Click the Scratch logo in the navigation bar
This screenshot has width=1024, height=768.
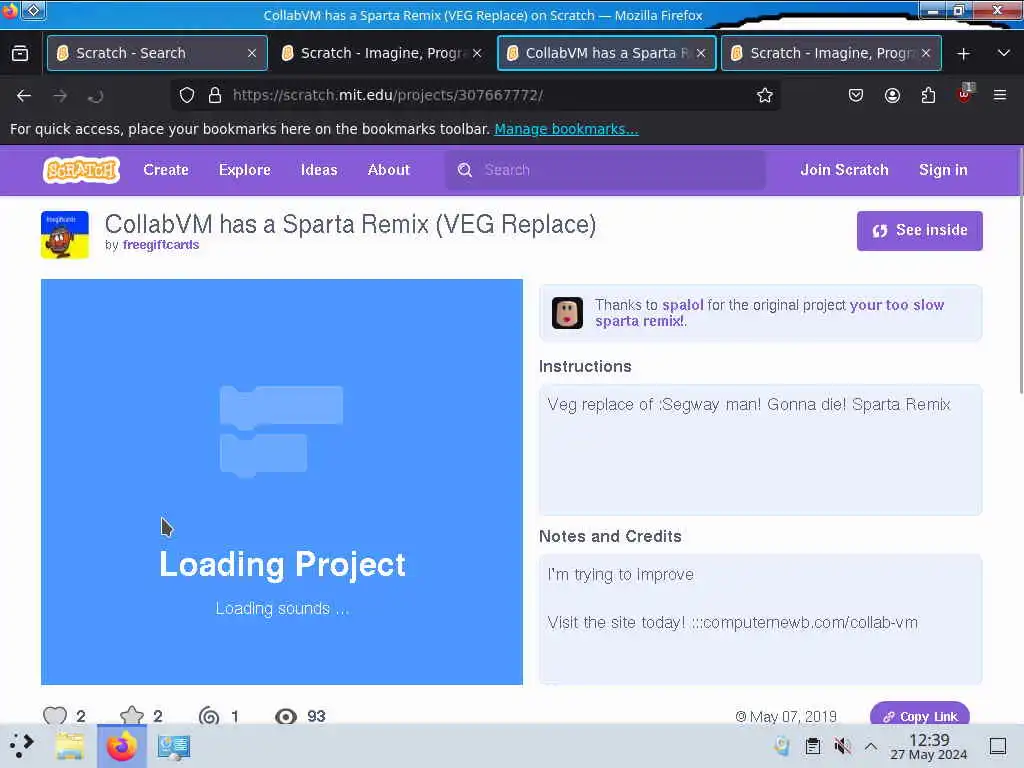point(82,170)
